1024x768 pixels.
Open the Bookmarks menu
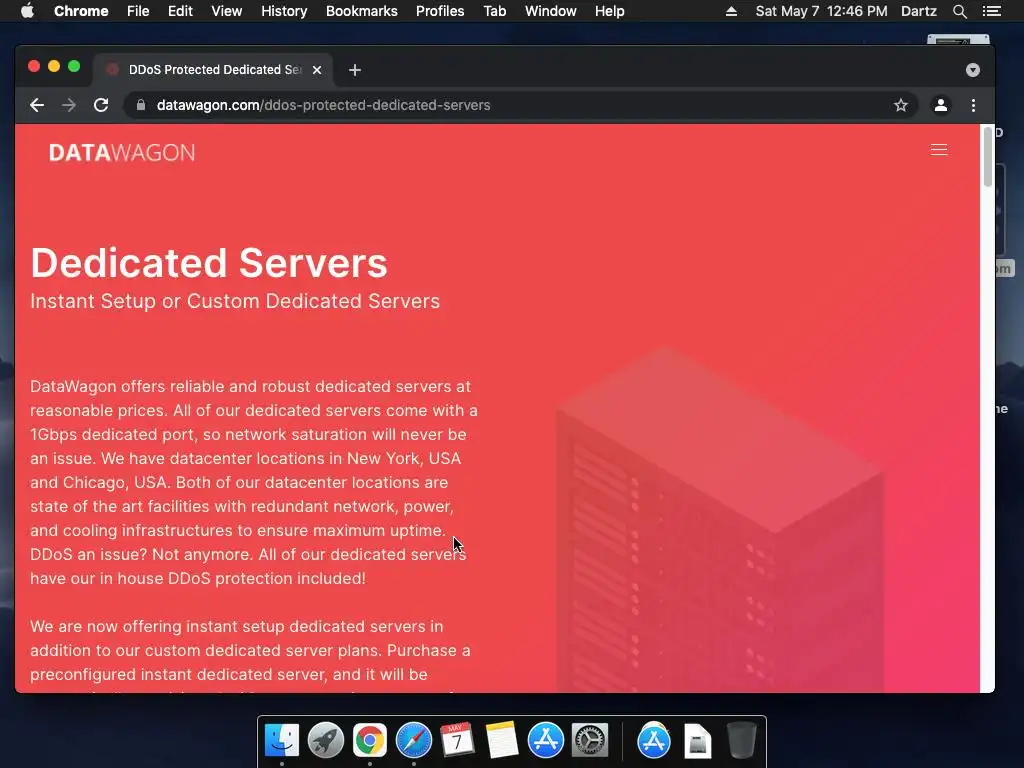click(362, 11)
